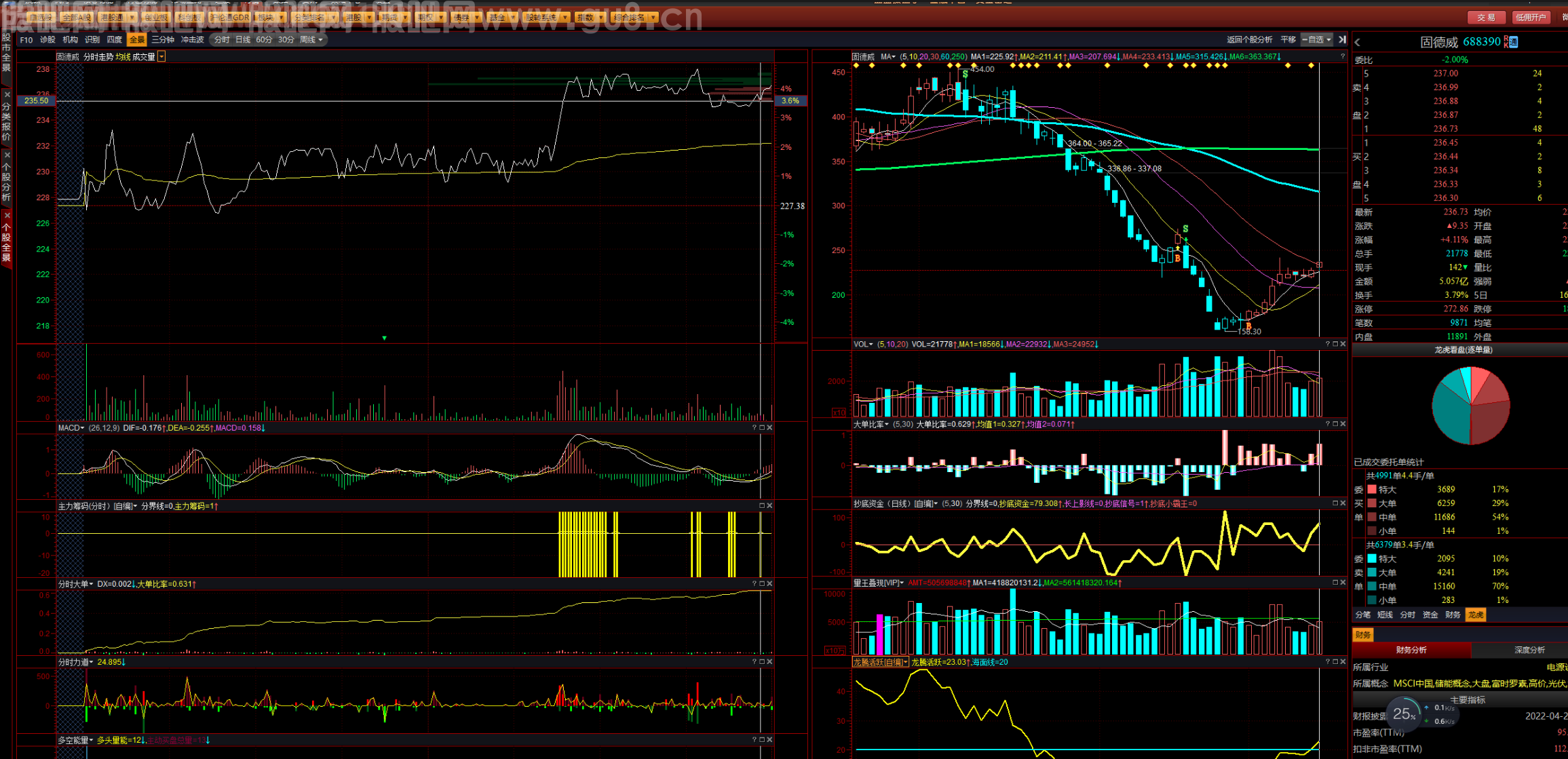Viewport: 1568px width, 759px height.
Task: Click the 特大 buy-order red color swatch
Action: [1372, 490]
